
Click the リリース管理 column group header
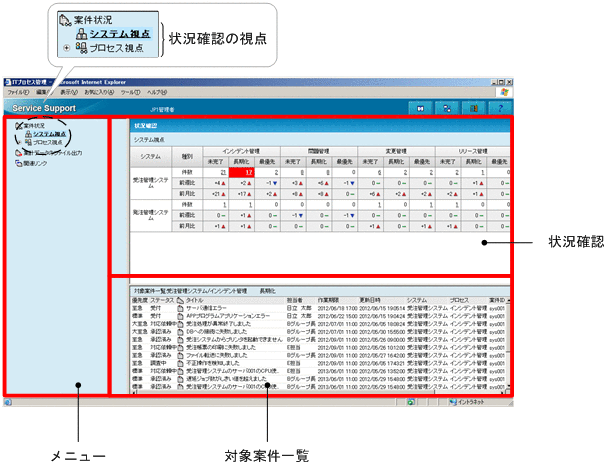[x=472, y=151]
